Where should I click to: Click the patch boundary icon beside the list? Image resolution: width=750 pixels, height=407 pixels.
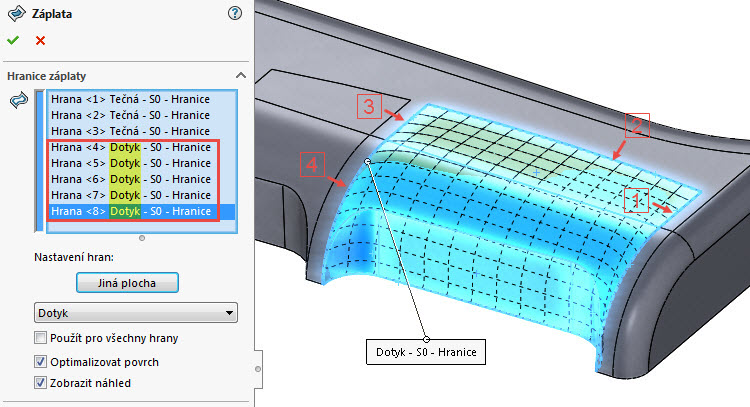pos(19,100)
